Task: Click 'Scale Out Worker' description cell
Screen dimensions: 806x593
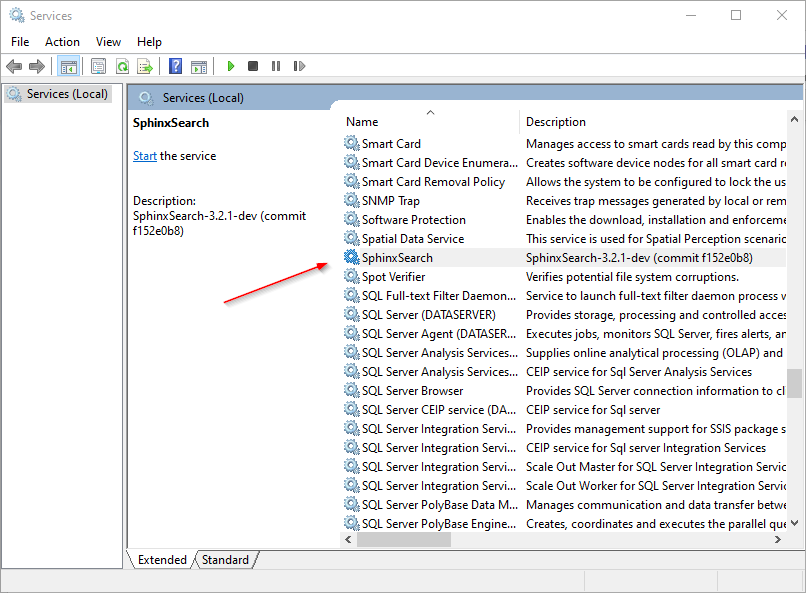Action: pos(656,486)
